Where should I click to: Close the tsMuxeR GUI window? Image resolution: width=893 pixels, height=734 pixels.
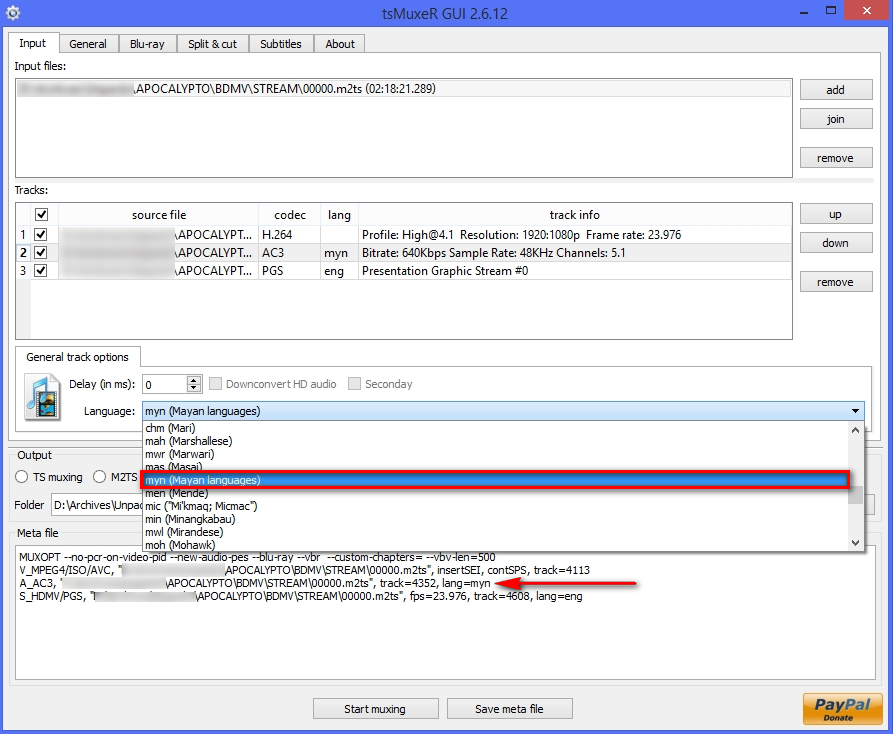tap(867, 11)
